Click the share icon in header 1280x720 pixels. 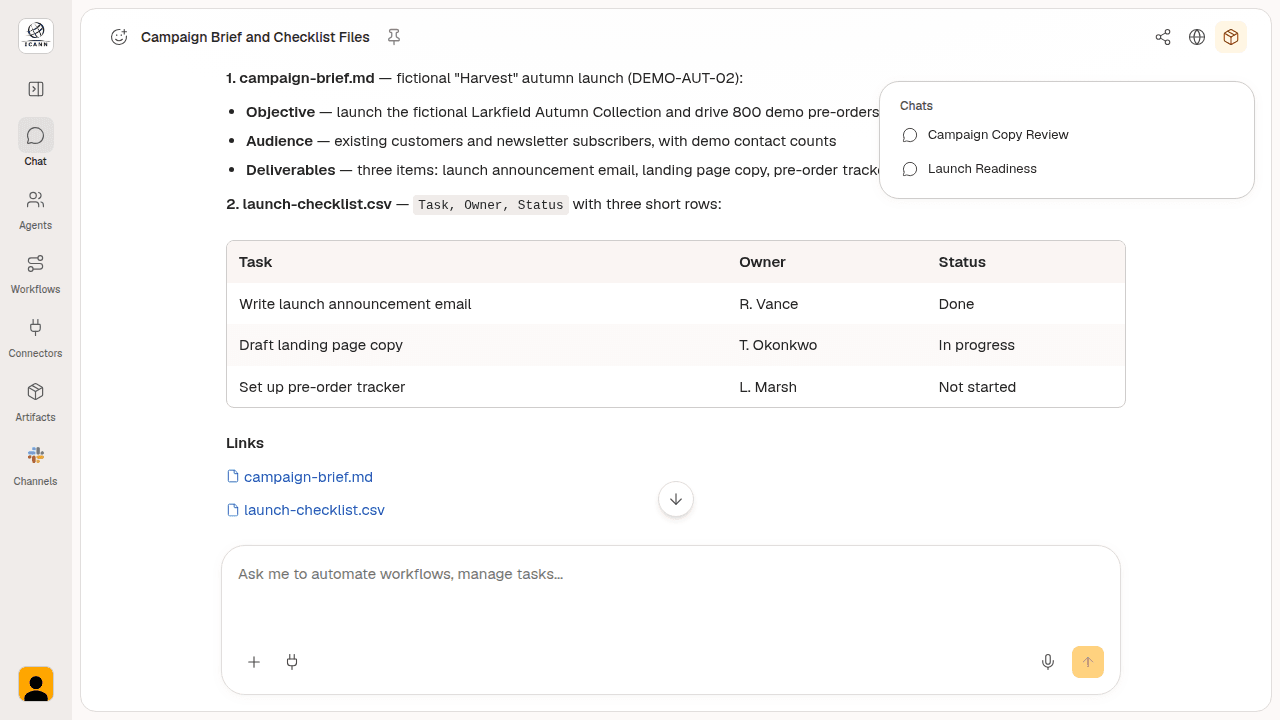click(1163, 37)
